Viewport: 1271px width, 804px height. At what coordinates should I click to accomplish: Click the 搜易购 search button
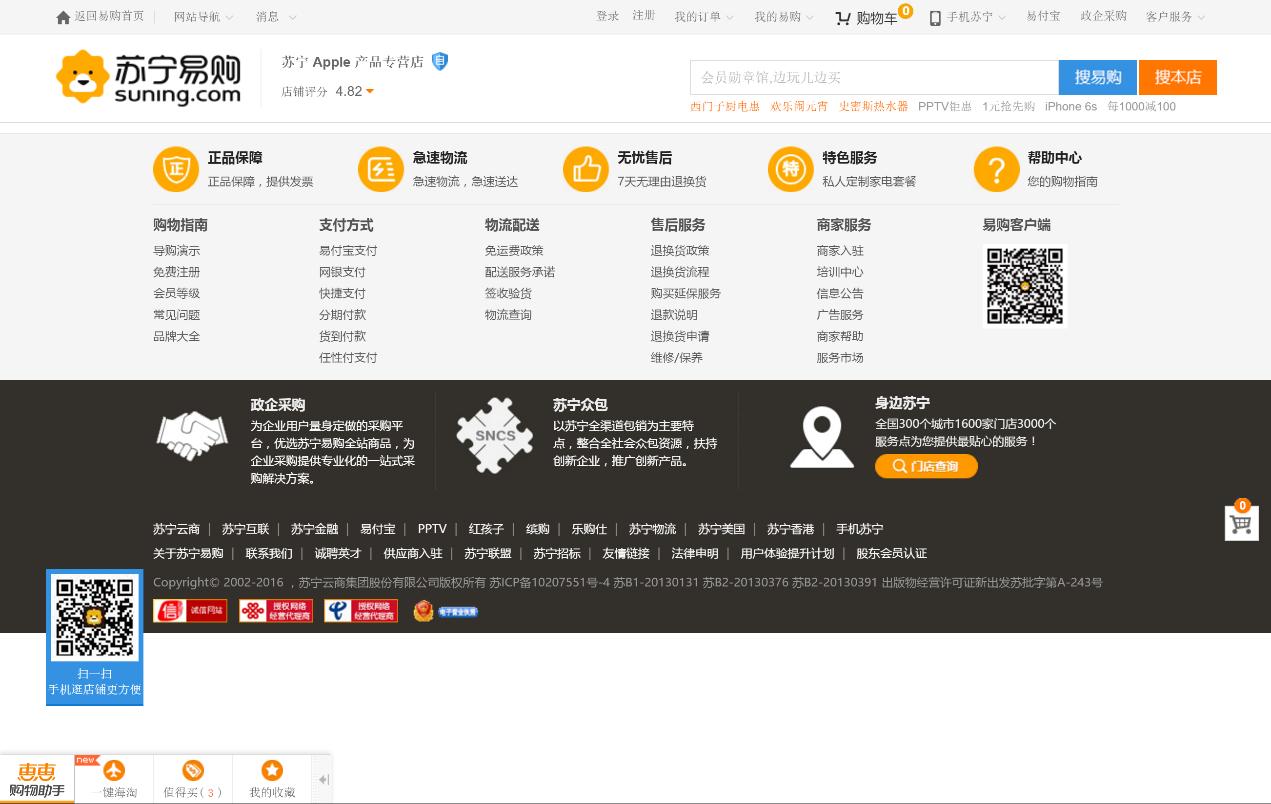click(x=1097, y=77)
